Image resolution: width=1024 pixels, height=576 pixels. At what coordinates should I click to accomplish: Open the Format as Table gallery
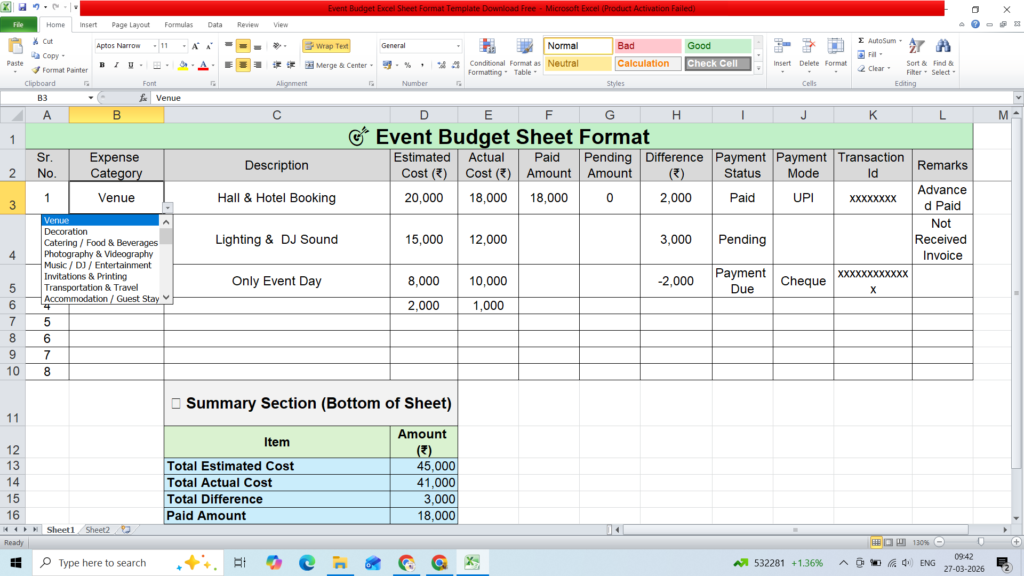click(x=524, y=56)
